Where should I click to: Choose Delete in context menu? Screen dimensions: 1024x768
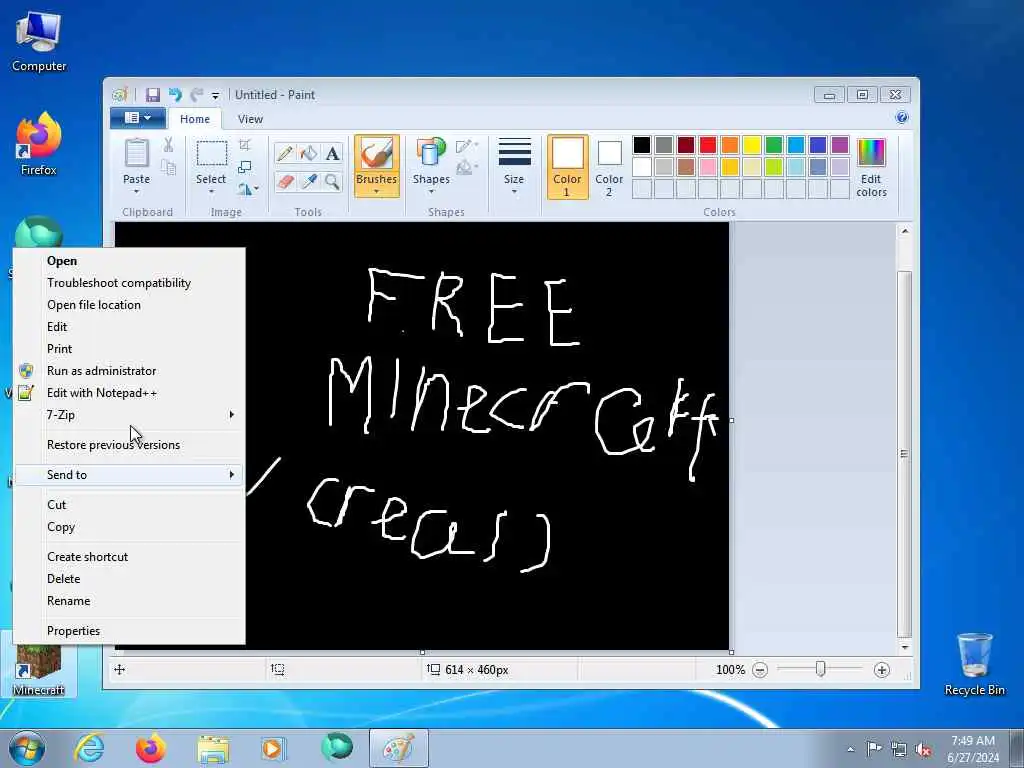click(x=129, y=579)
